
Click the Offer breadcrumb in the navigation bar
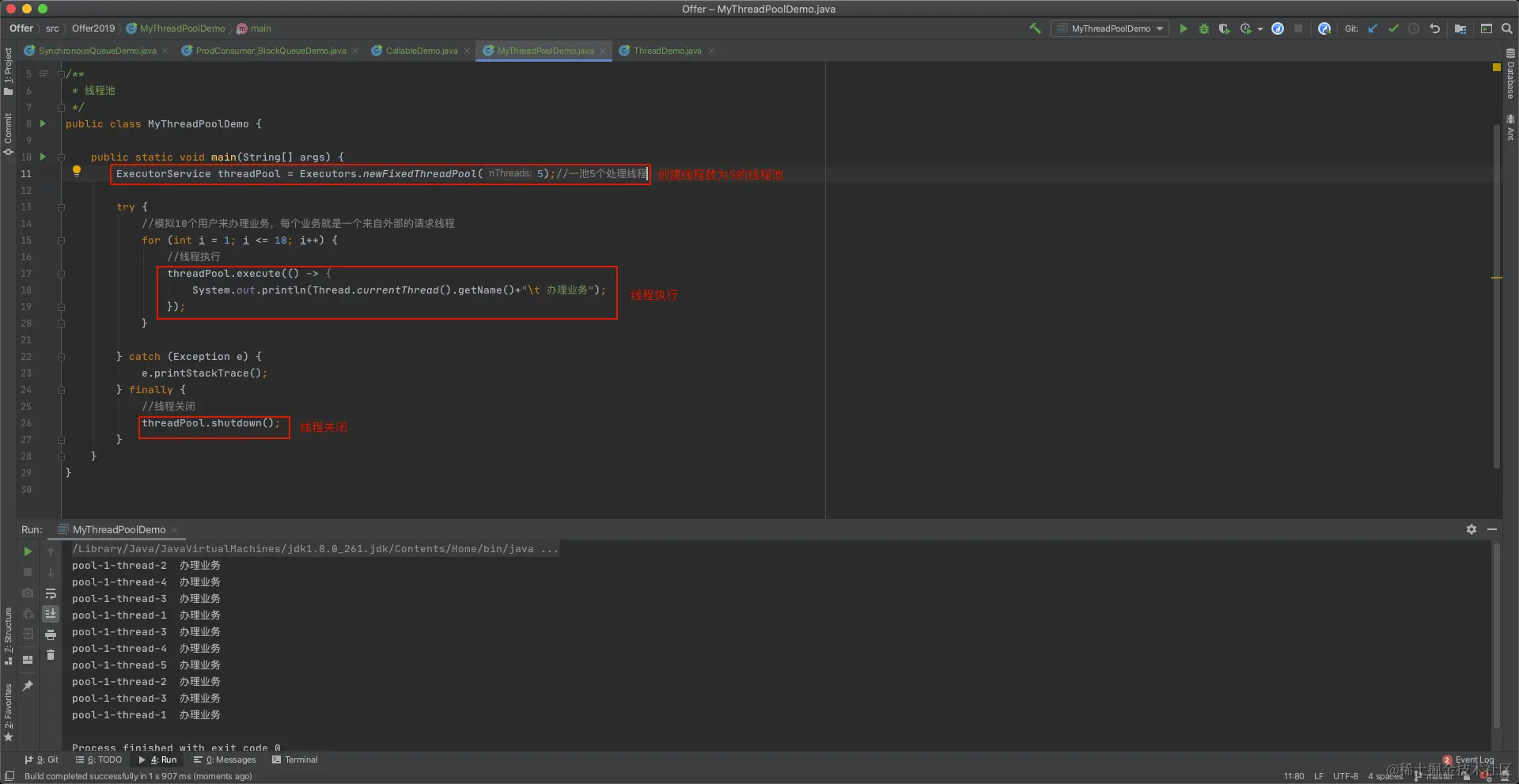pyautogui.click(x=21, y=28)
